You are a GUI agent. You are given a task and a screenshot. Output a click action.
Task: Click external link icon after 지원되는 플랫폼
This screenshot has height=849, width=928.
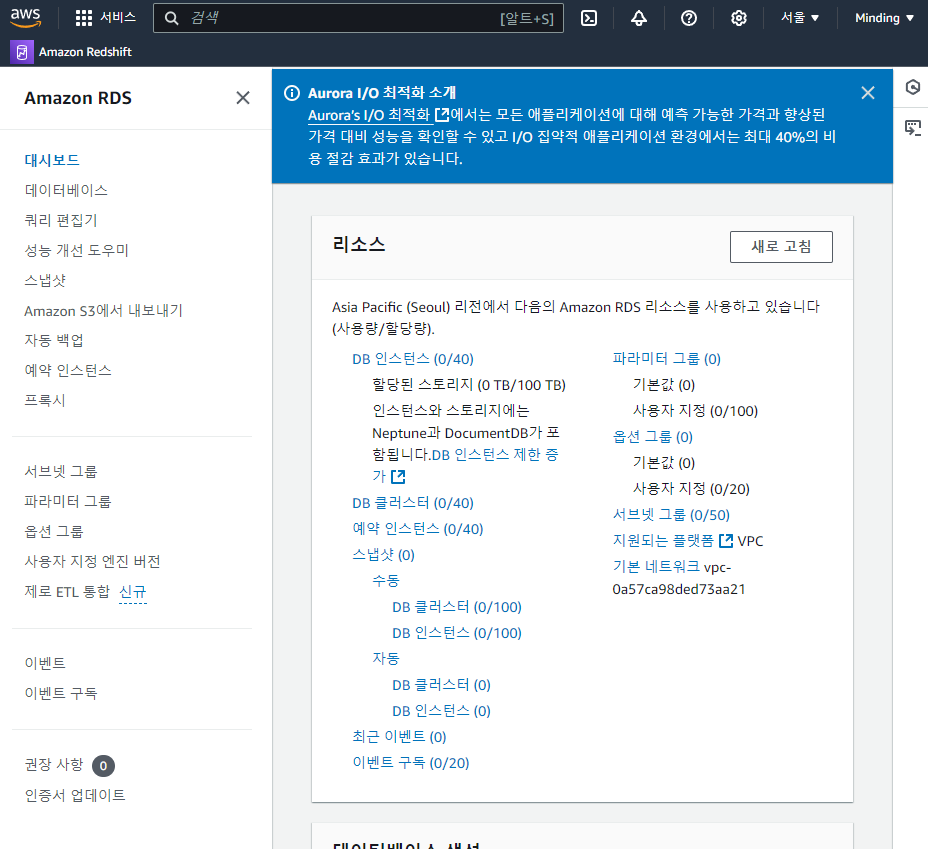(726, 541)
